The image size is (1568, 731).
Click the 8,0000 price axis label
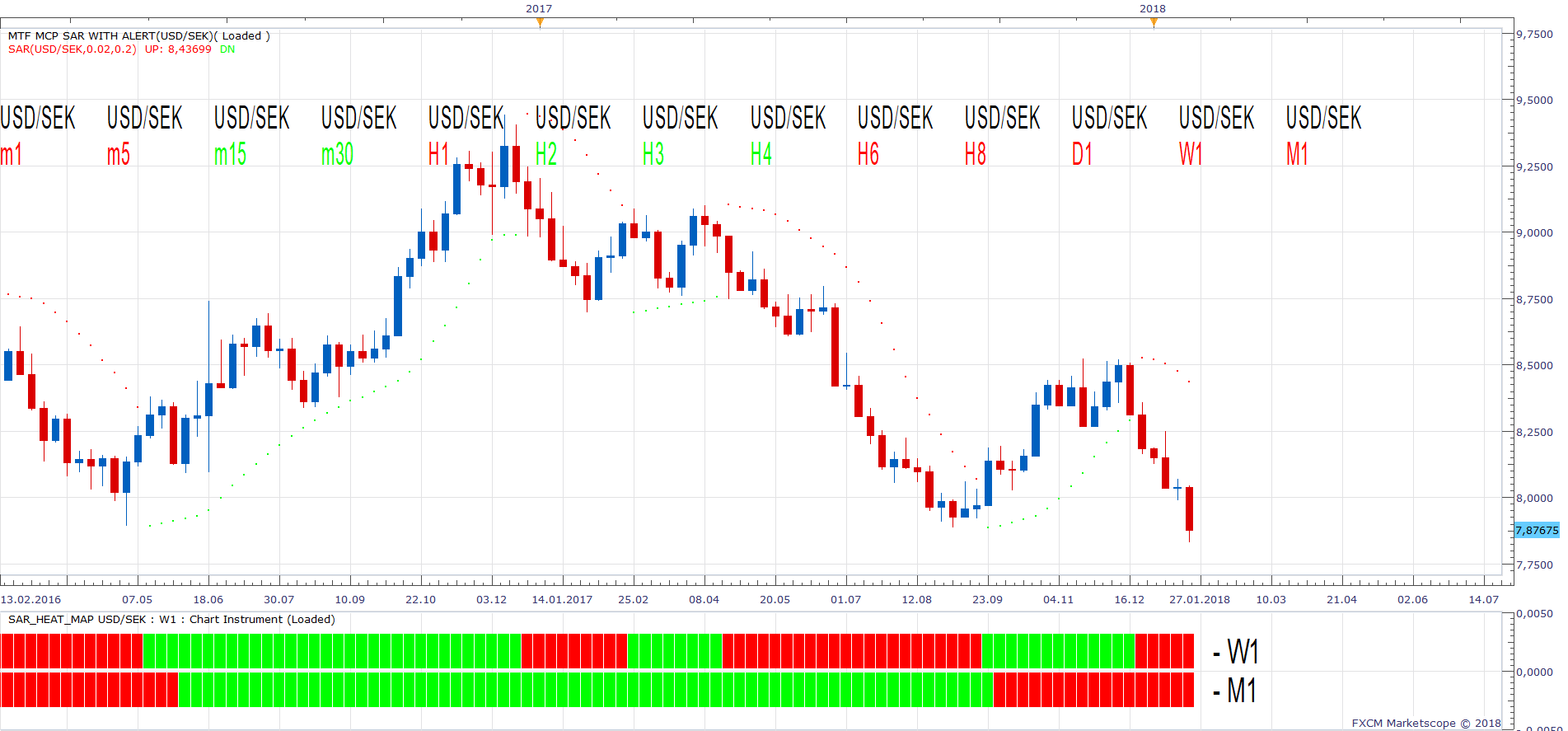[x=1535, y=498]
